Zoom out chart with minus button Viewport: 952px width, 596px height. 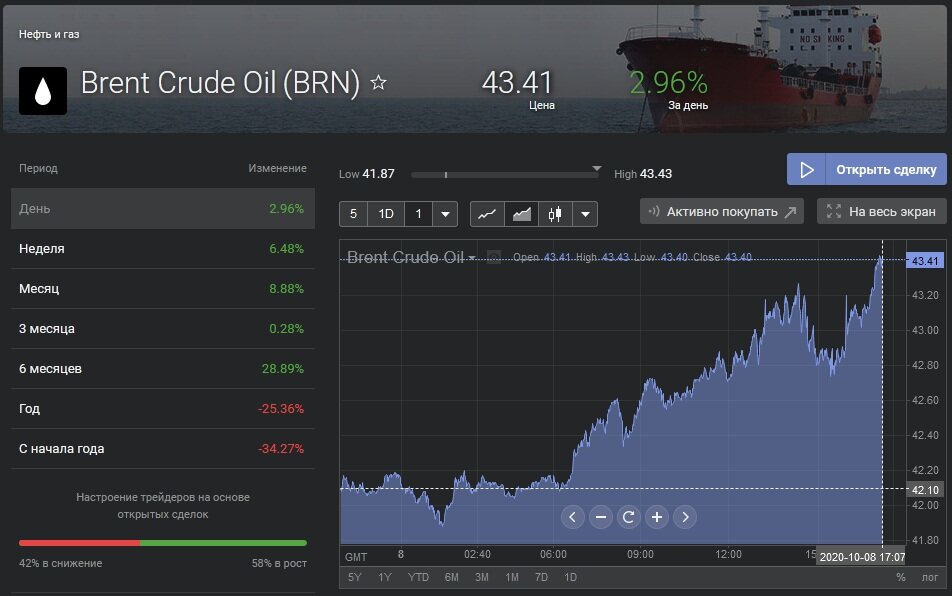coord(600,517)
